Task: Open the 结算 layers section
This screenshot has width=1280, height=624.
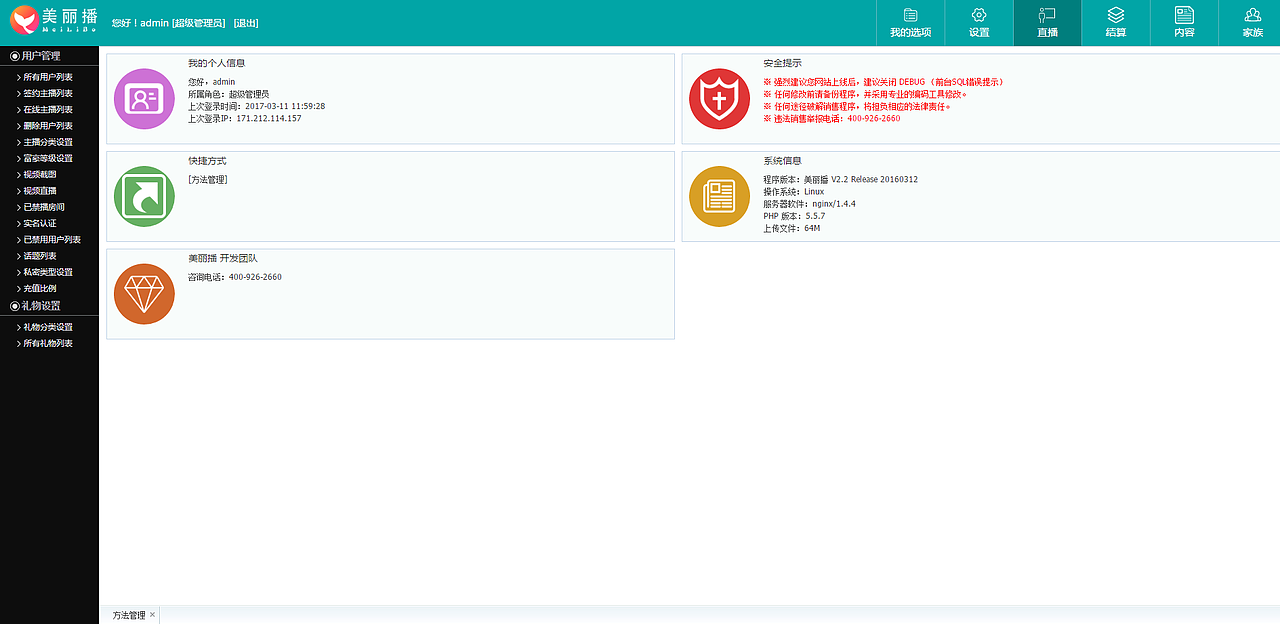Action: tap(1116, 23)
